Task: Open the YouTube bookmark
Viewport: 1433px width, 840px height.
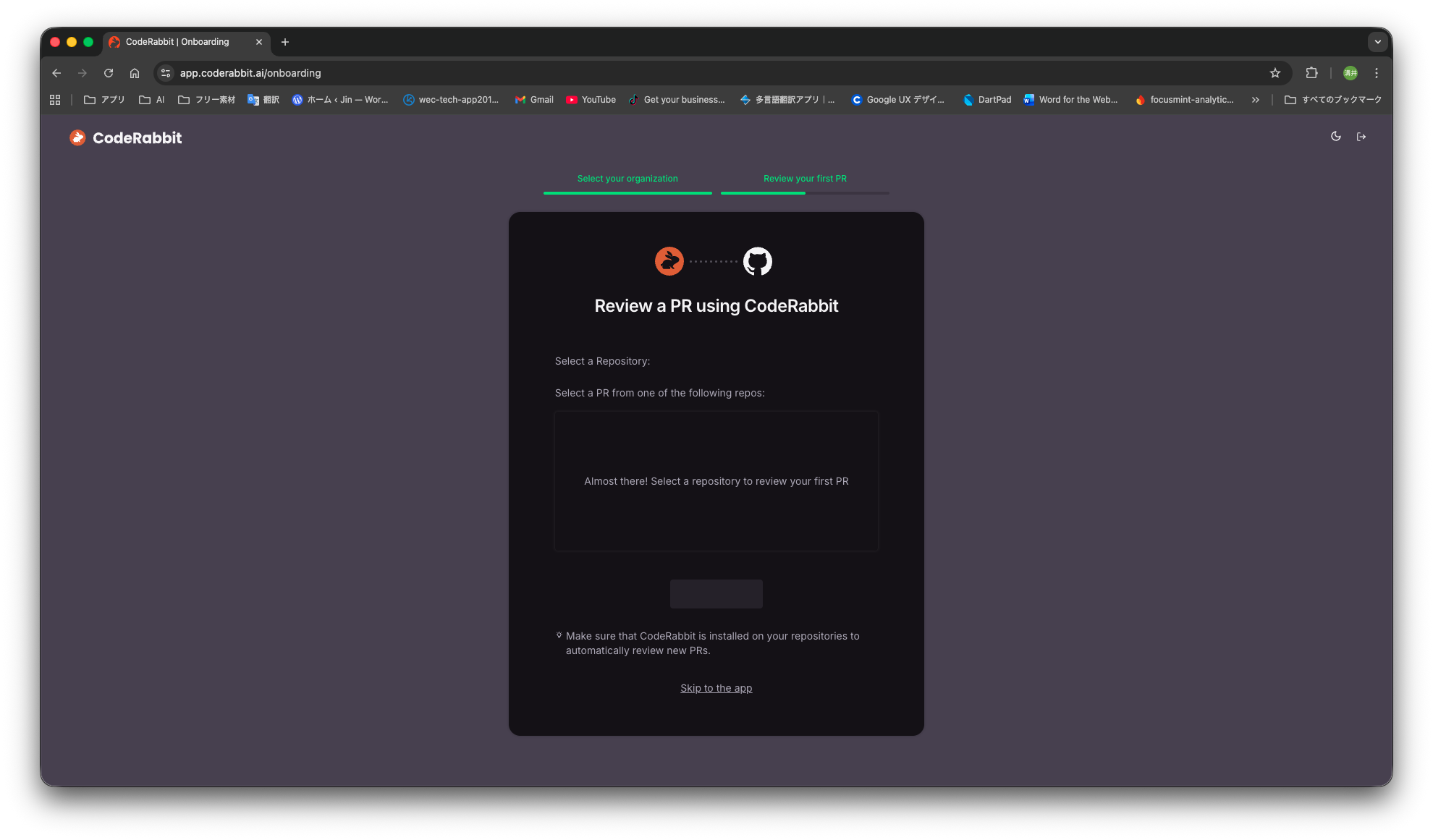Action: pos(591,100)
